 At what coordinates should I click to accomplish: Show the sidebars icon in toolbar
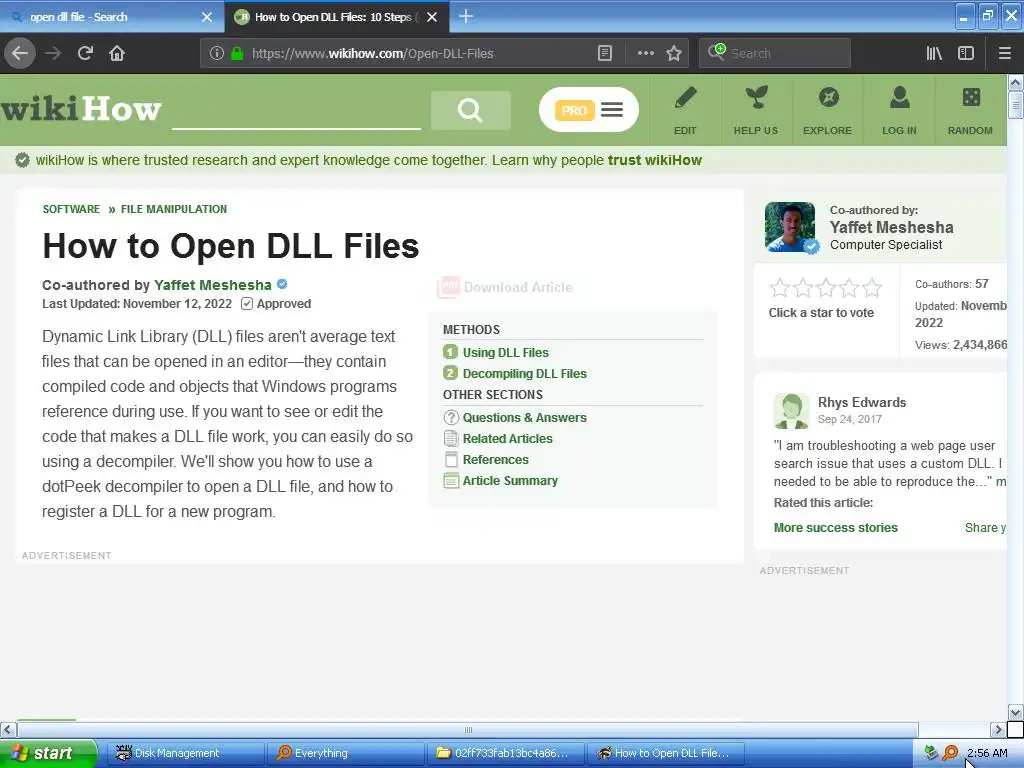click(x=966, y=54)
